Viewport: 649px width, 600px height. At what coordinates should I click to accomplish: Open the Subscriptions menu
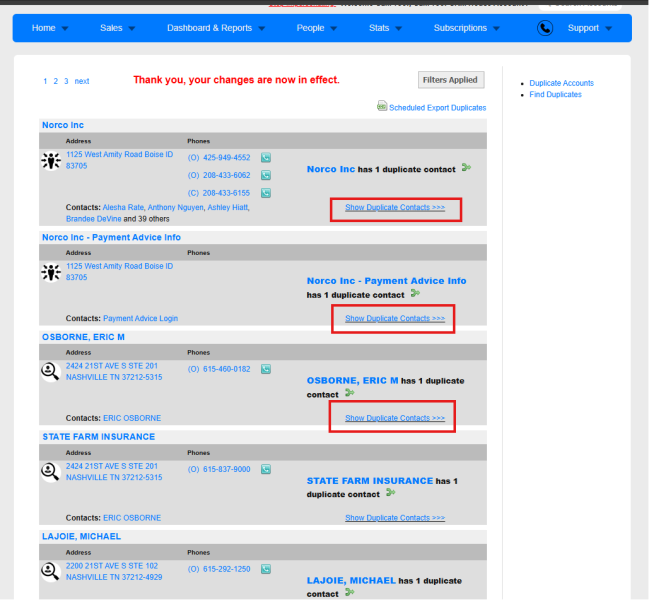coord(460,28)
